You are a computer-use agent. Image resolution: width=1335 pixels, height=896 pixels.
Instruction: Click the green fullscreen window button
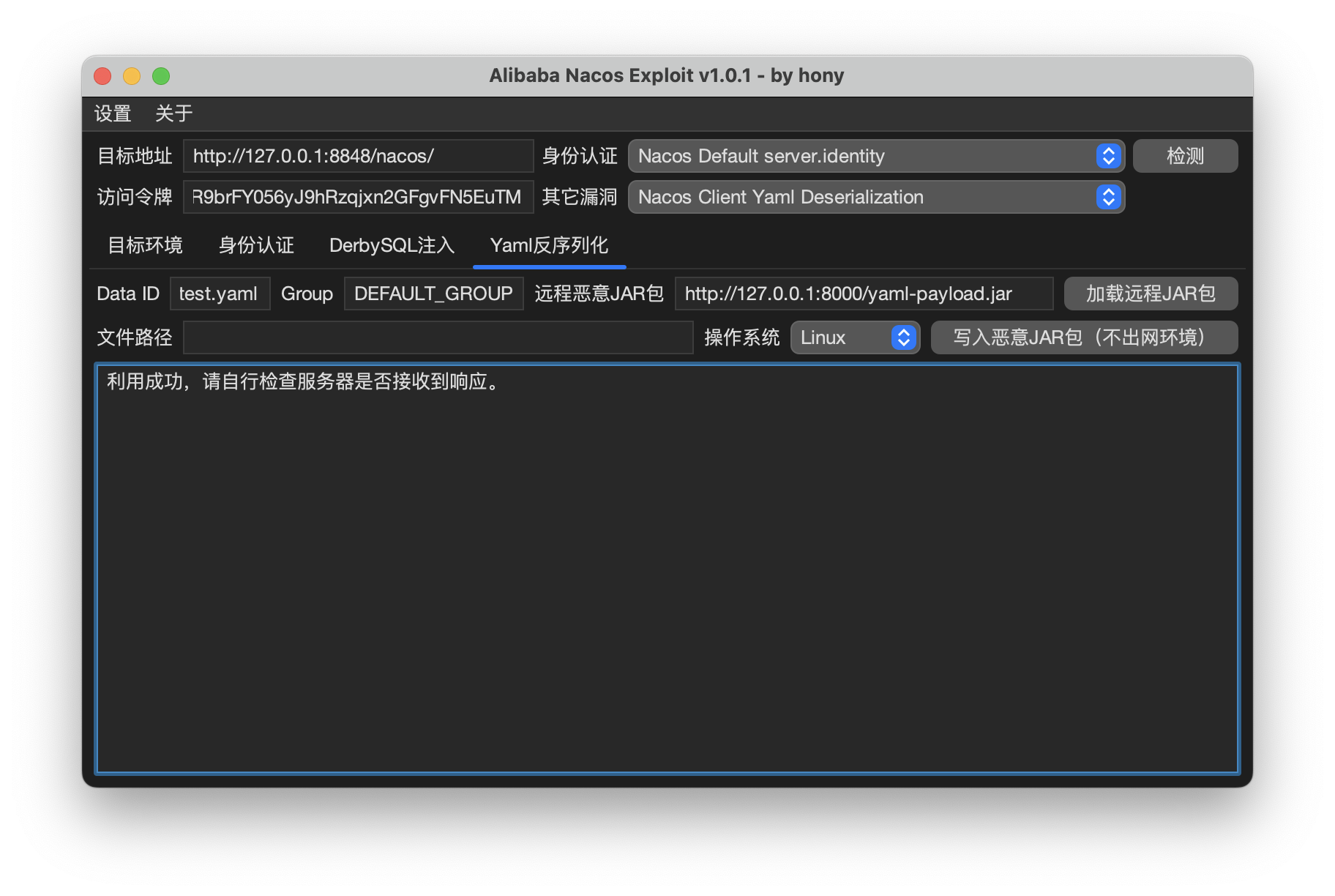tap(161, 76)
